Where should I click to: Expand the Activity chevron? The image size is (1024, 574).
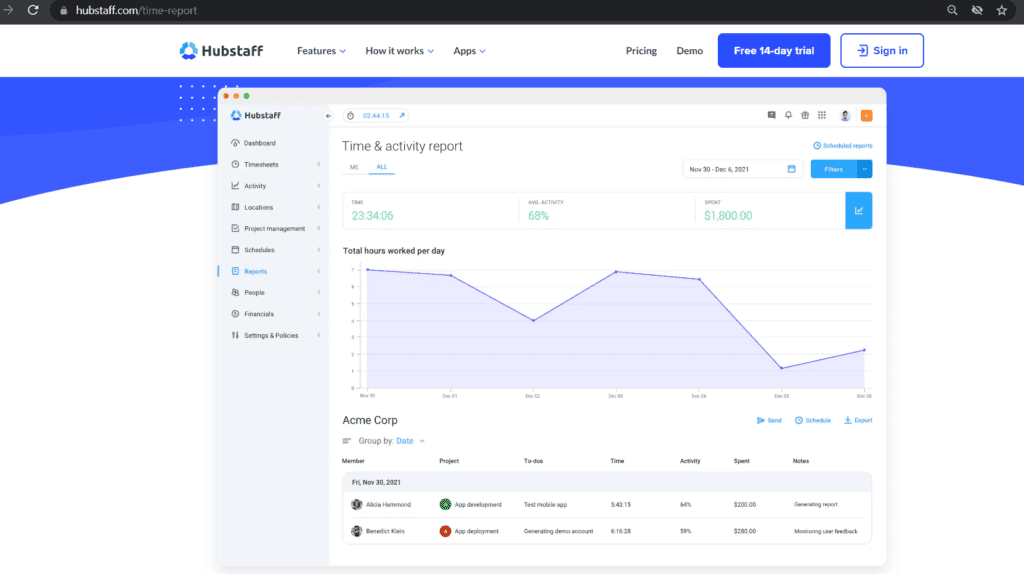click(319, 186)
